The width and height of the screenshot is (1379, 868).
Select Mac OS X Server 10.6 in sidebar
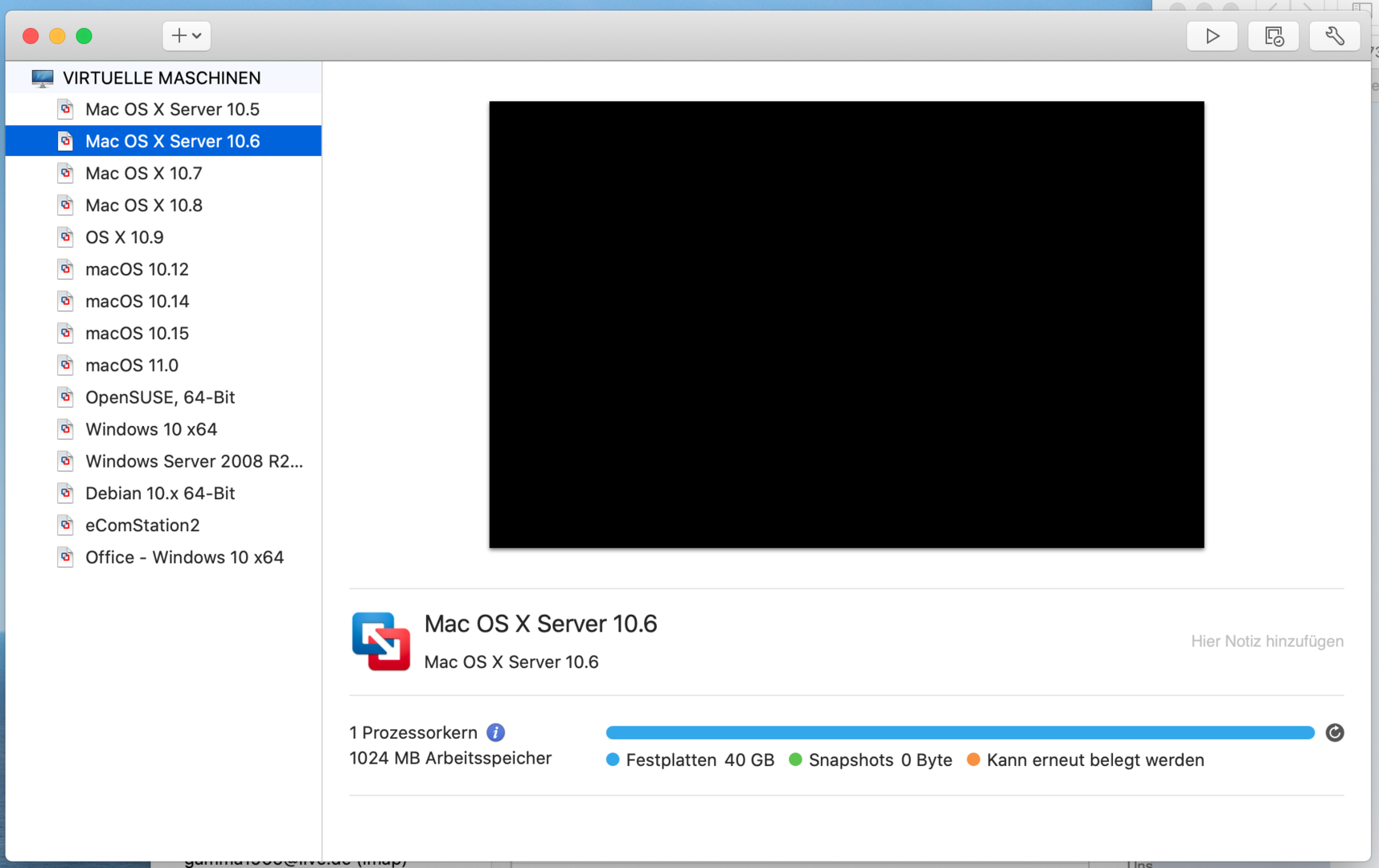tap(163, 141)
